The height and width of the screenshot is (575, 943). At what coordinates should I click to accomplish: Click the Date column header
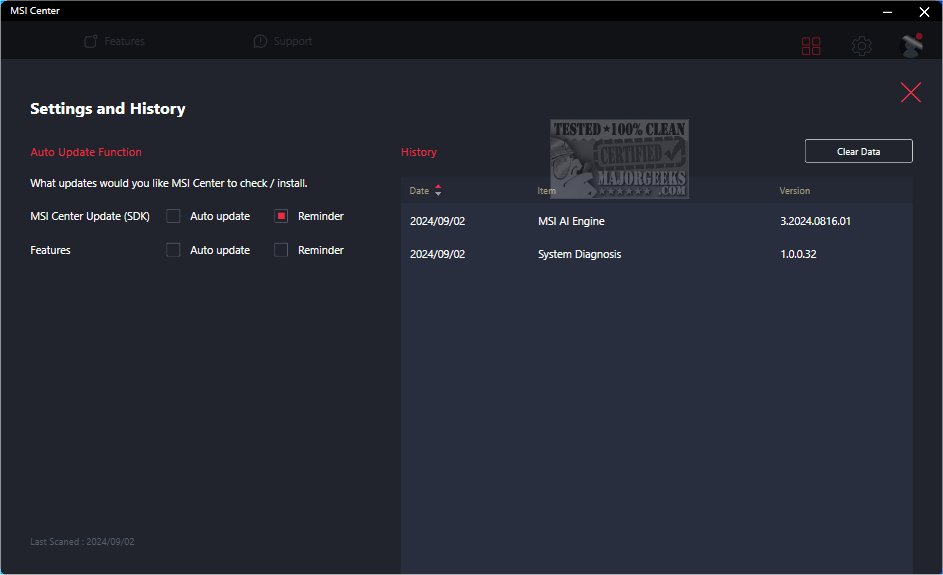[419, 191]
